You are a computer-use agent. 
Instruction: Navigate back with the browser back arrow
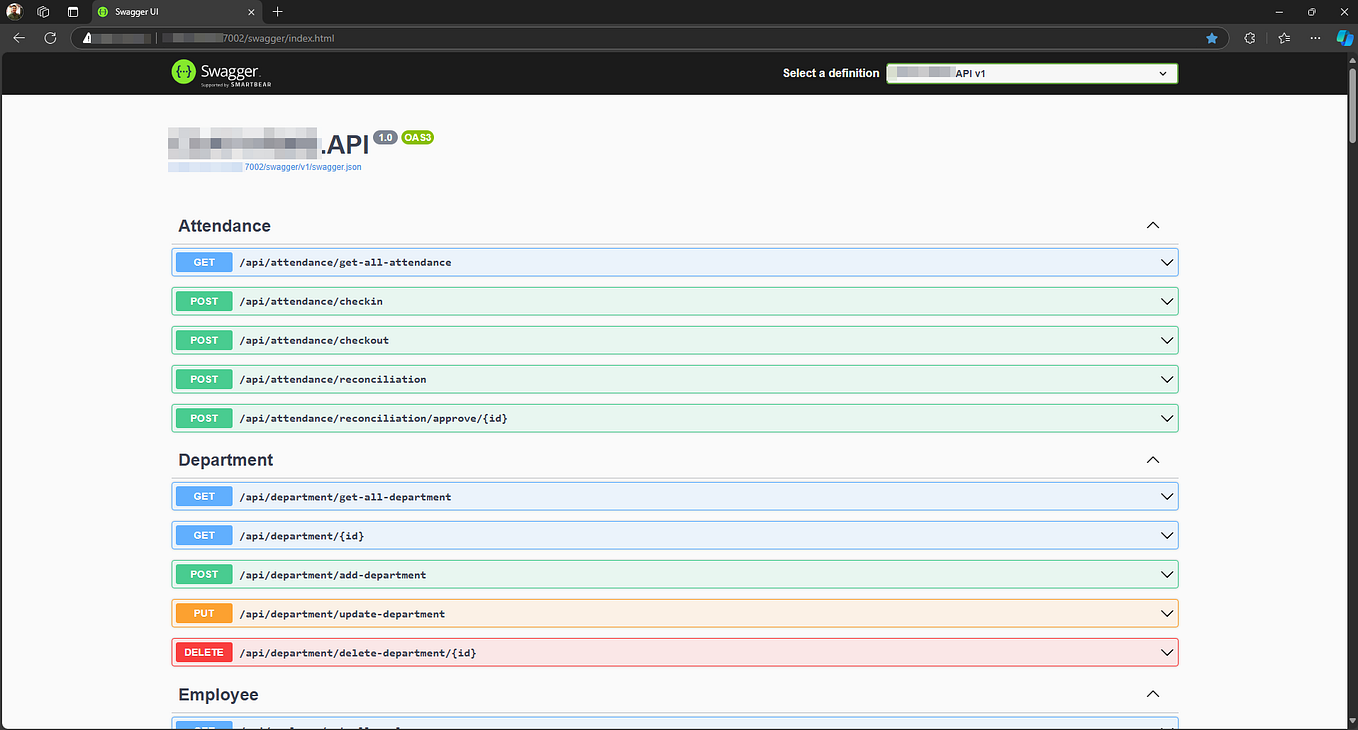19,38
